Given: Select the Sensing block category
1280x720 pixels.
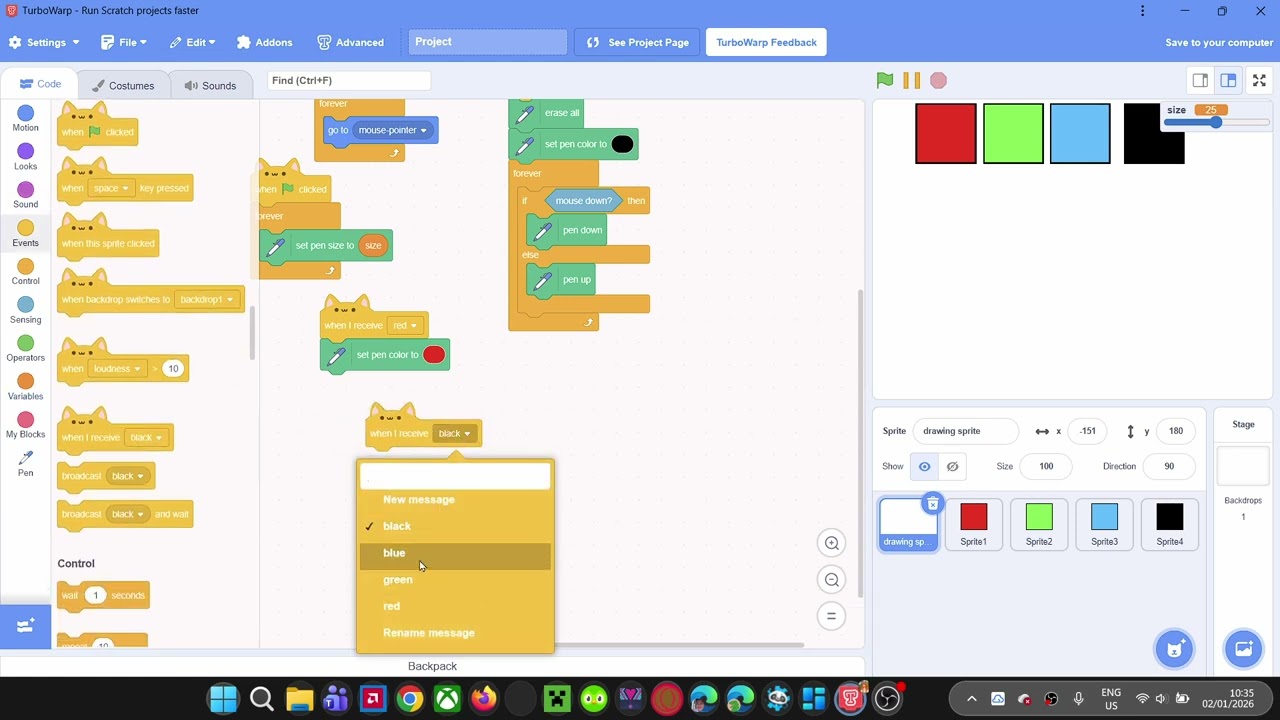Looking at the screenshot, I should [25, 310].
